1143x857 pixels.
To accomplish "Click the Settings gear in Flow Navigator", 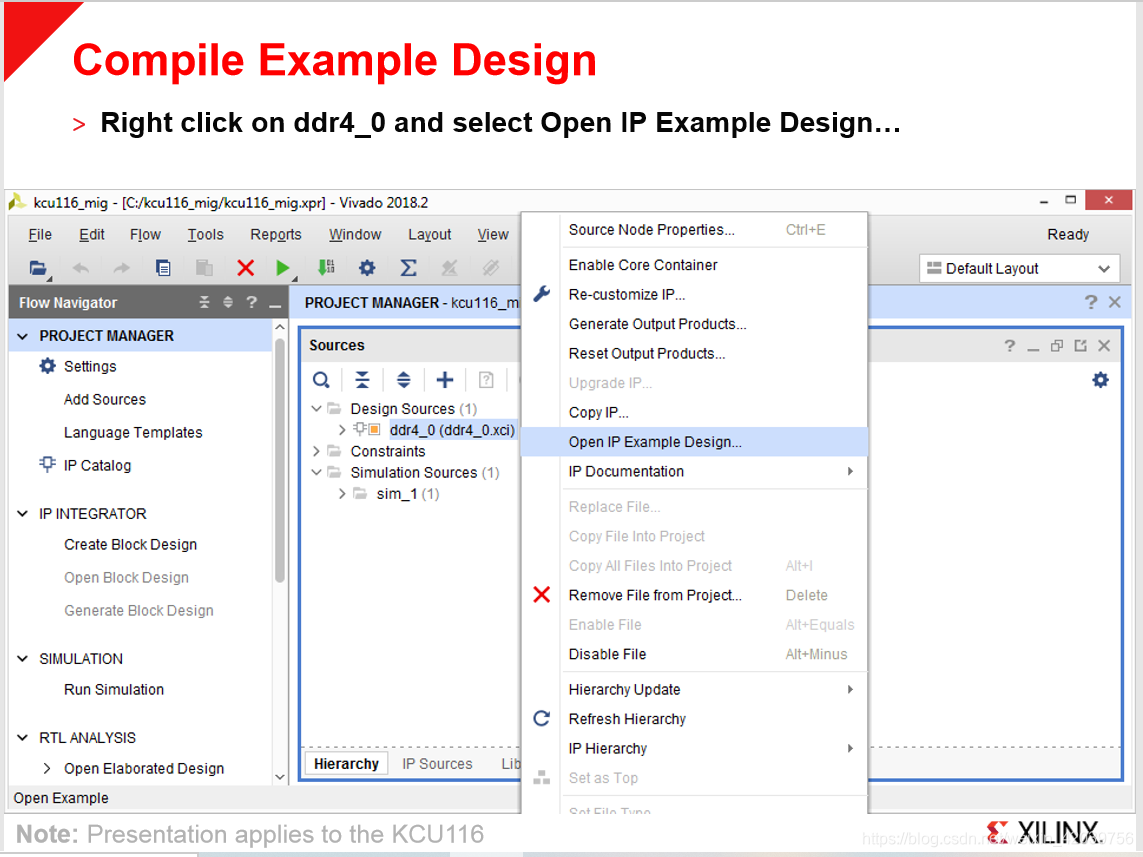I will (x=47, y=366).
